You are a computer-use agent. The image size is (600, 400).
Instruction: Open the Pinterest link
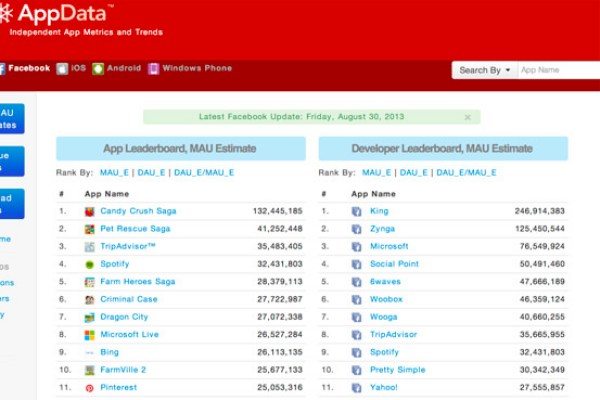119,387
